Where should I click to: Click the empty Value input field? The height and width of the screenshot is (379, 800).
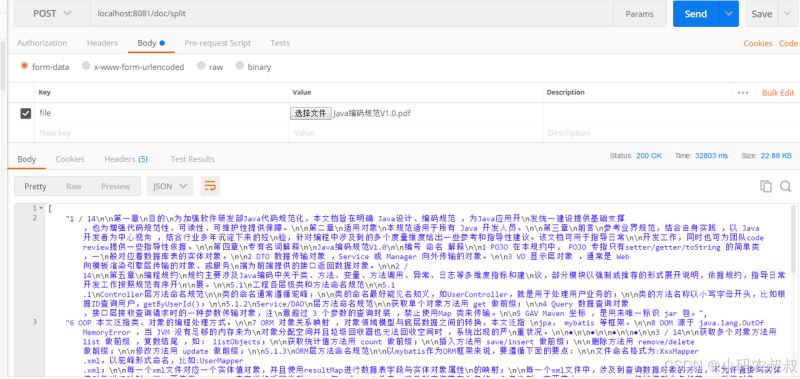[x=415, y=133]
